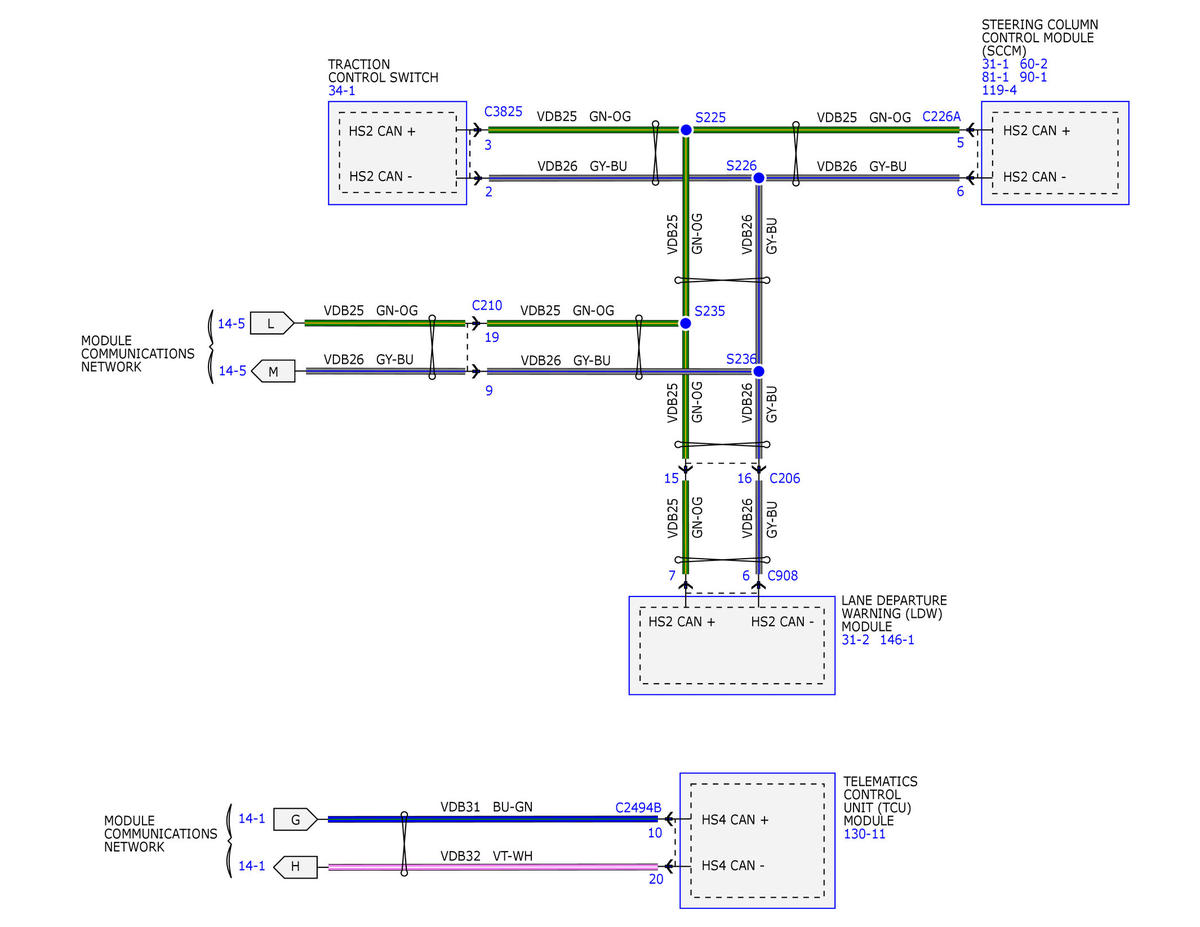Open the 146-1 link beside LDW module

point(897,640)
